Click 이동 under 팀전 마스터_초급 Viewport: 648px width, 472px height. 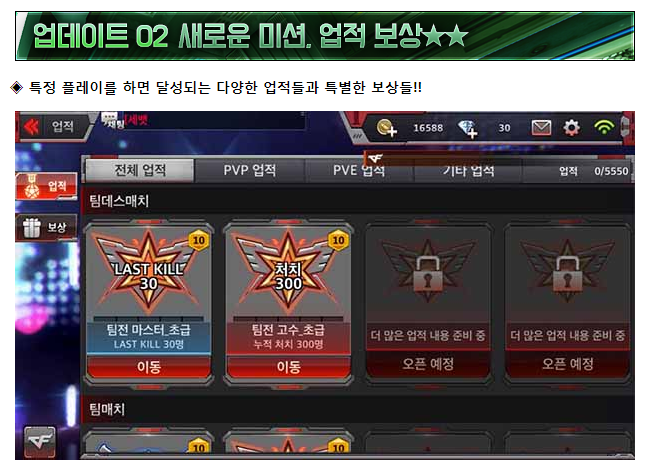(149, 367)
